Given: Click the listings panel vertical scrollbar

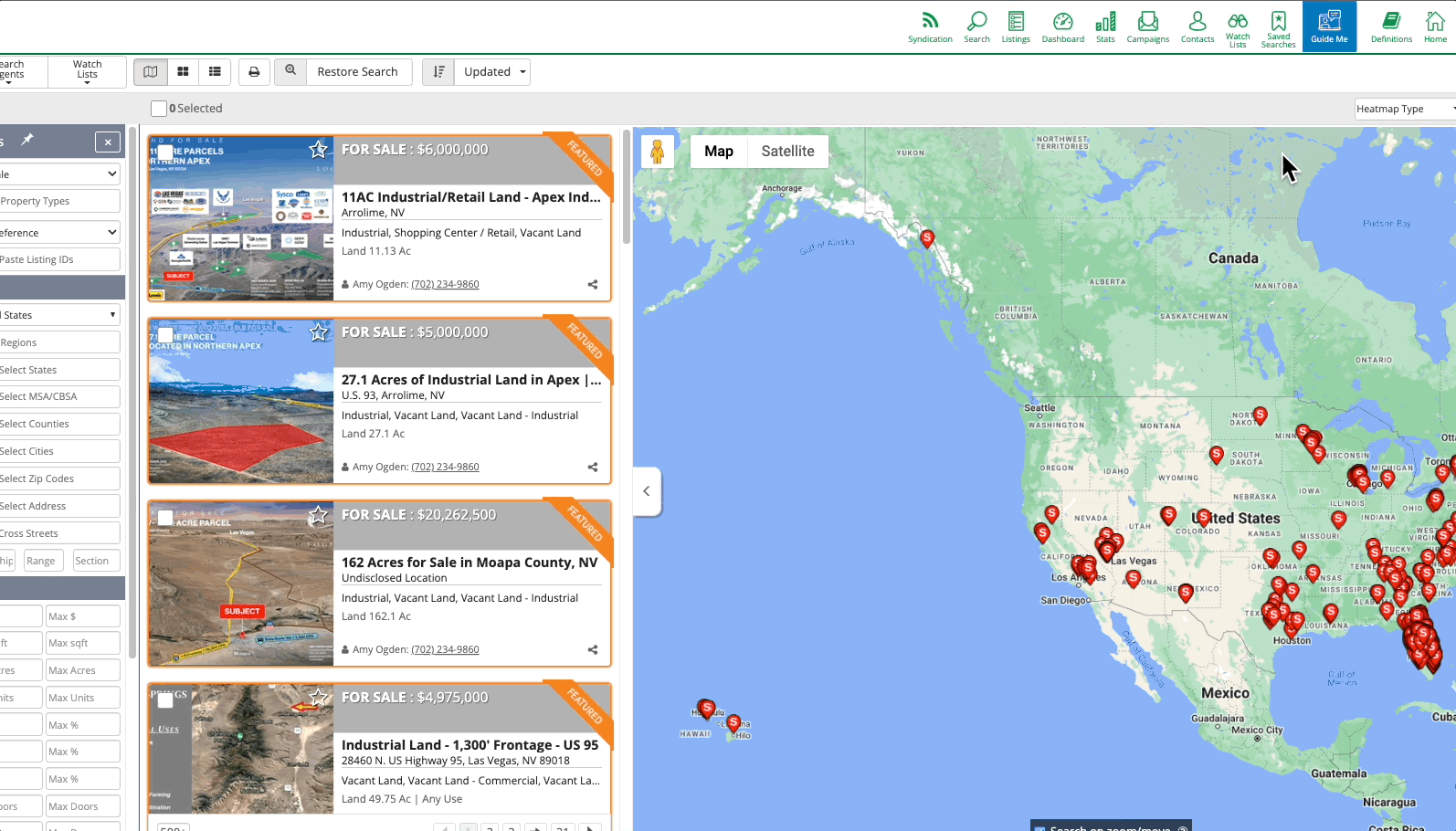Looking at the screenshot, I should 626,187.
